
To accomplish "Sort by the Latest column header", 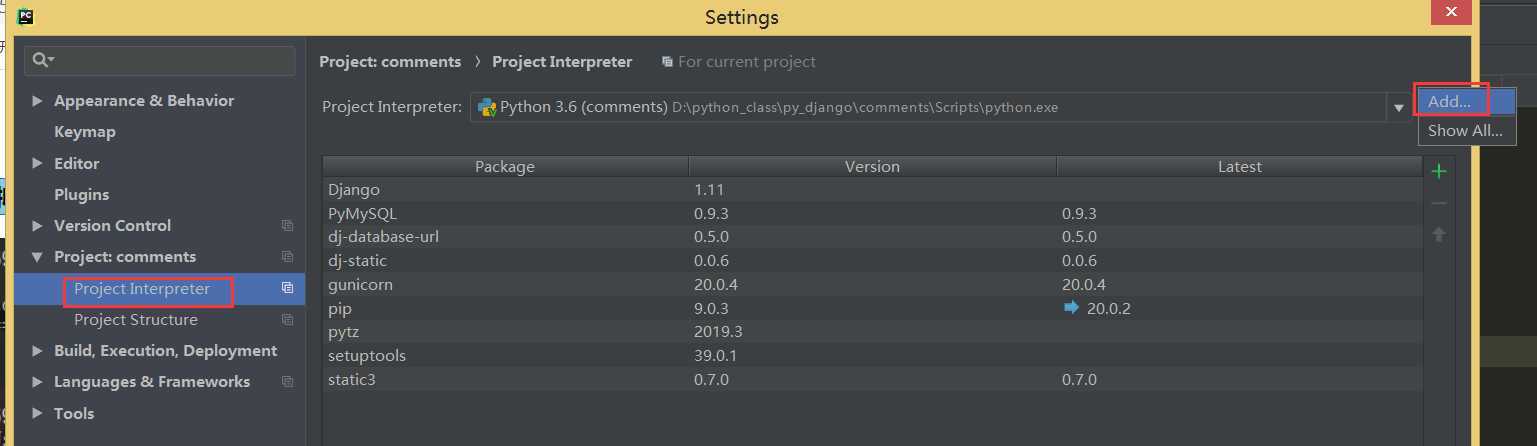I will coord(1240,167).
